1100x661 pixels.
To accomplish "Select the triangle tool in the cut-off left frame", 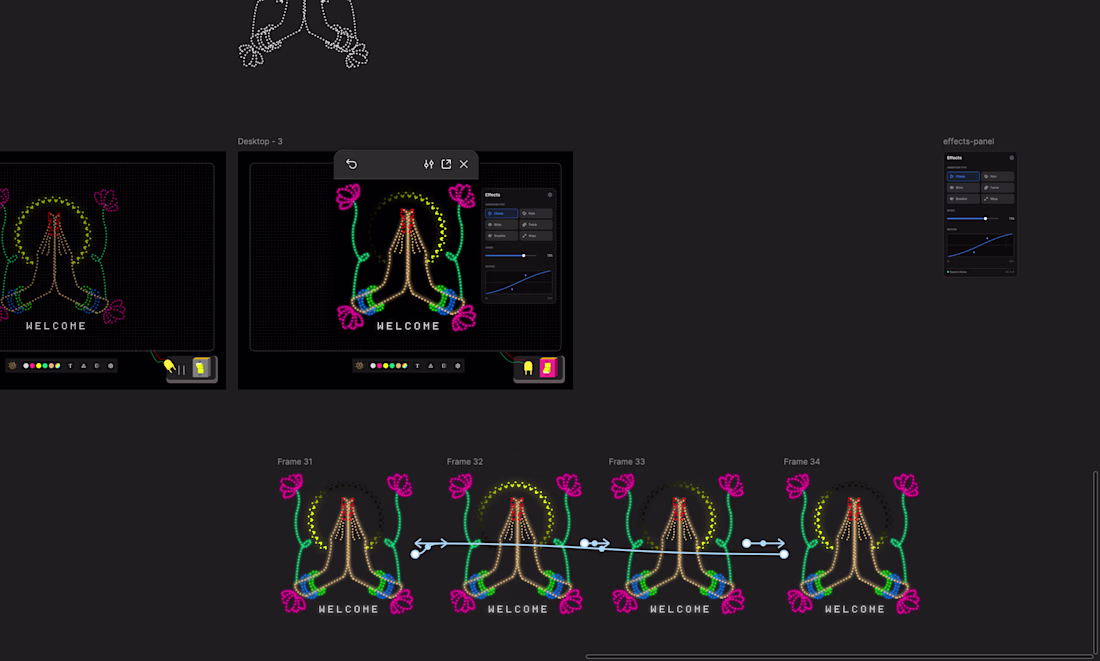I will pos(83,366).
